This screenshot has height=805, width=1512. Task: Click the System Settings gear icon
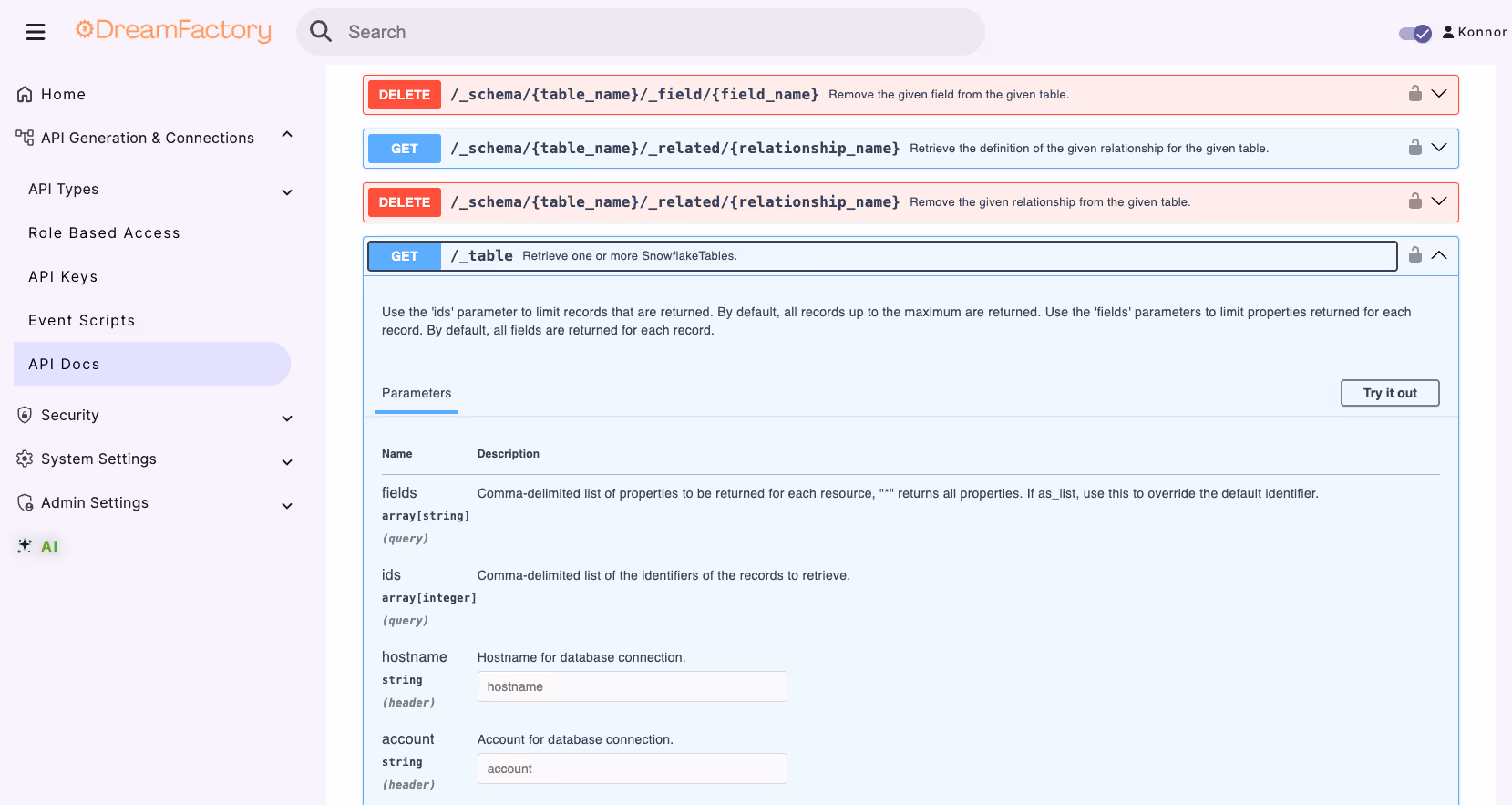click(25, 459)
